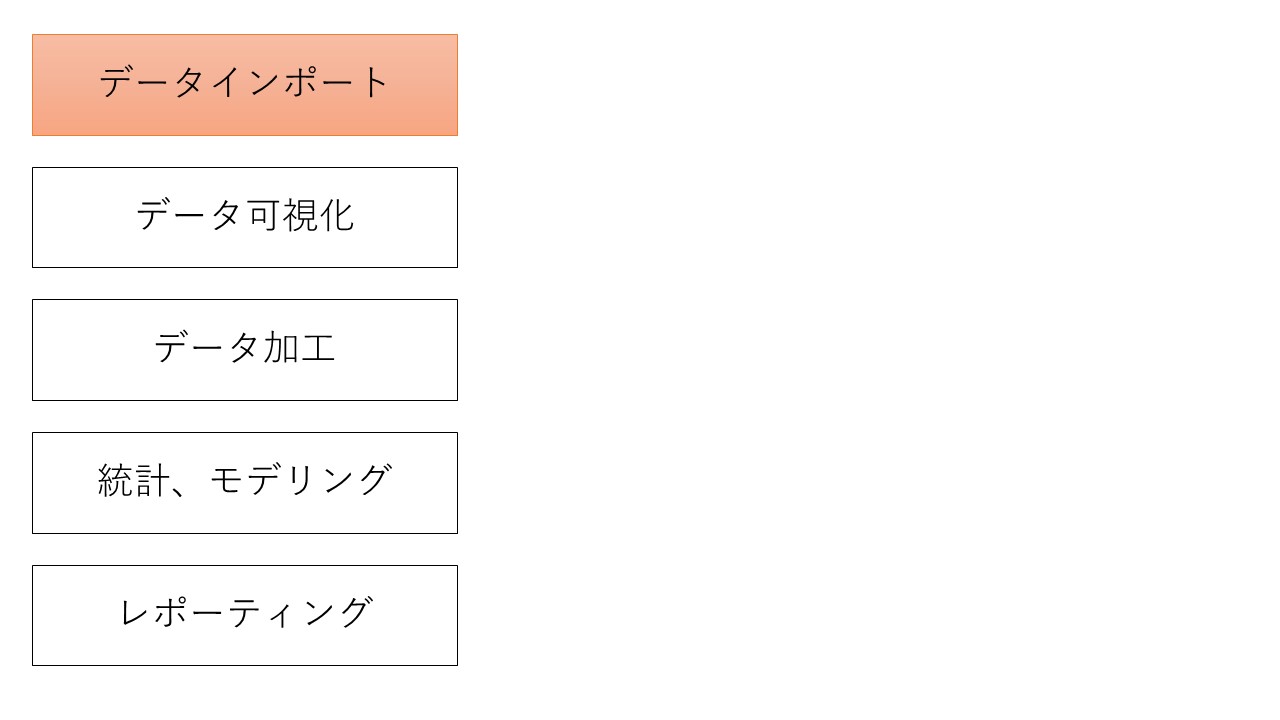Open the statistics and modeling step
The image size is (1280, 720).
coord(245,482)
